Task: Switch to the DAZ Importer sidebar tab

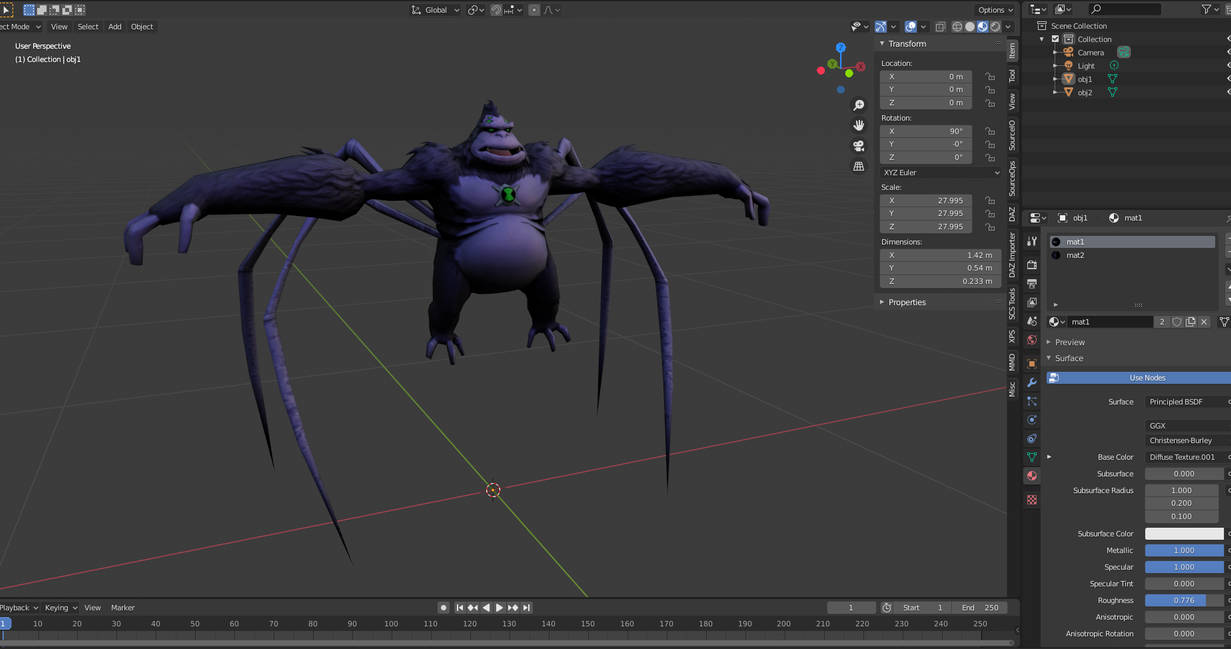Action: pyautogui.click(x=1012, y=255)
